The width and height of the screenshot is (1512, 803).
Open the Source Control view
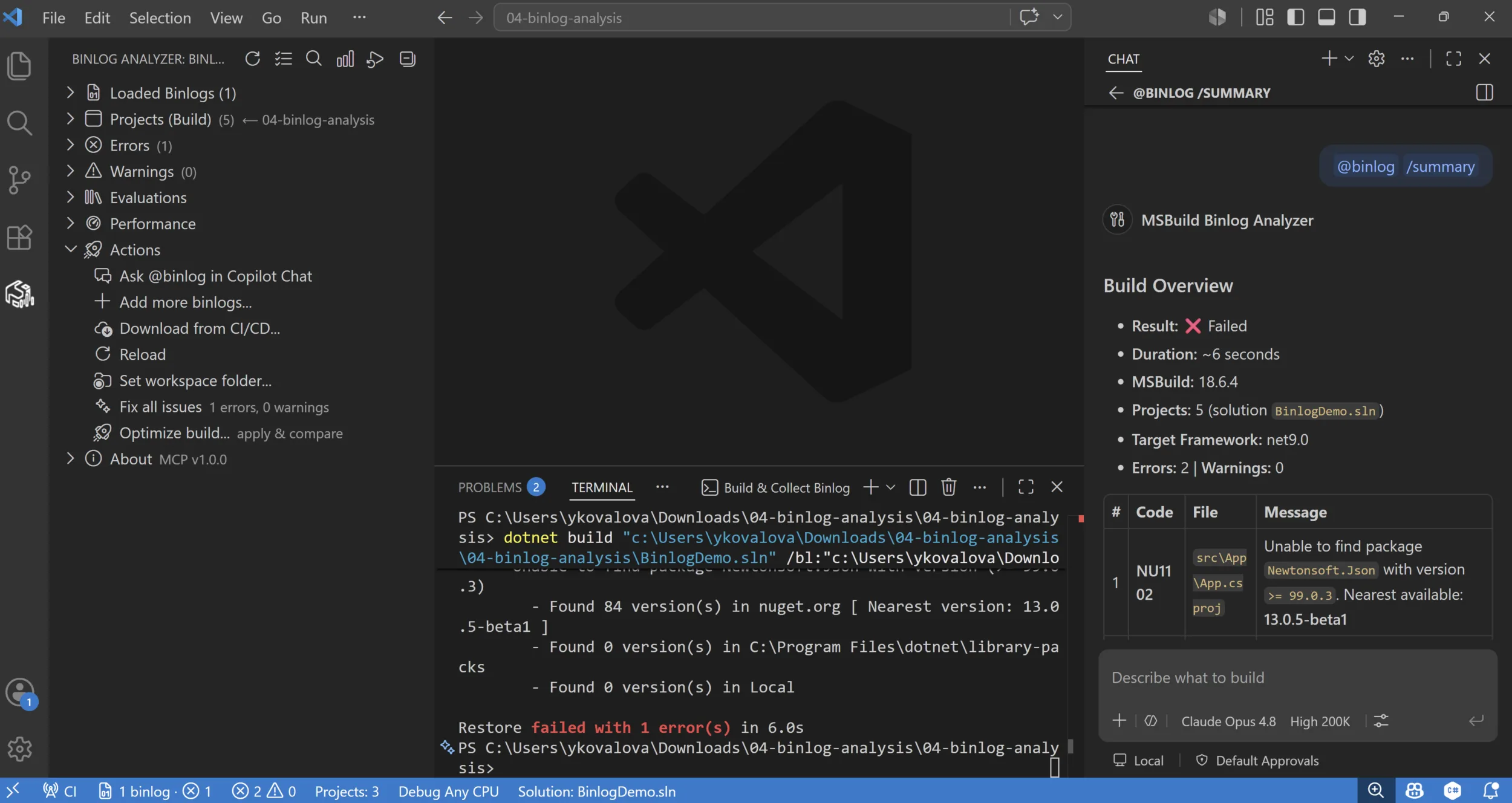(x=19, y=180)
